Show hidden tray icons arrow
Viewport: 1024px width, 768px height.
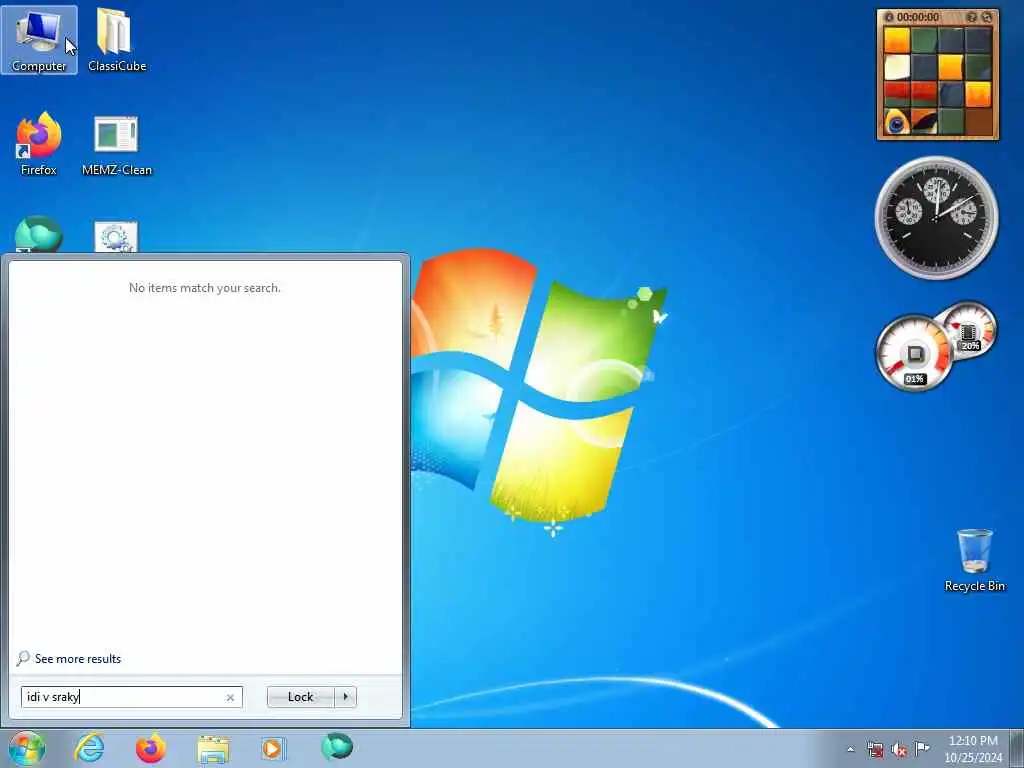(850, 749)
